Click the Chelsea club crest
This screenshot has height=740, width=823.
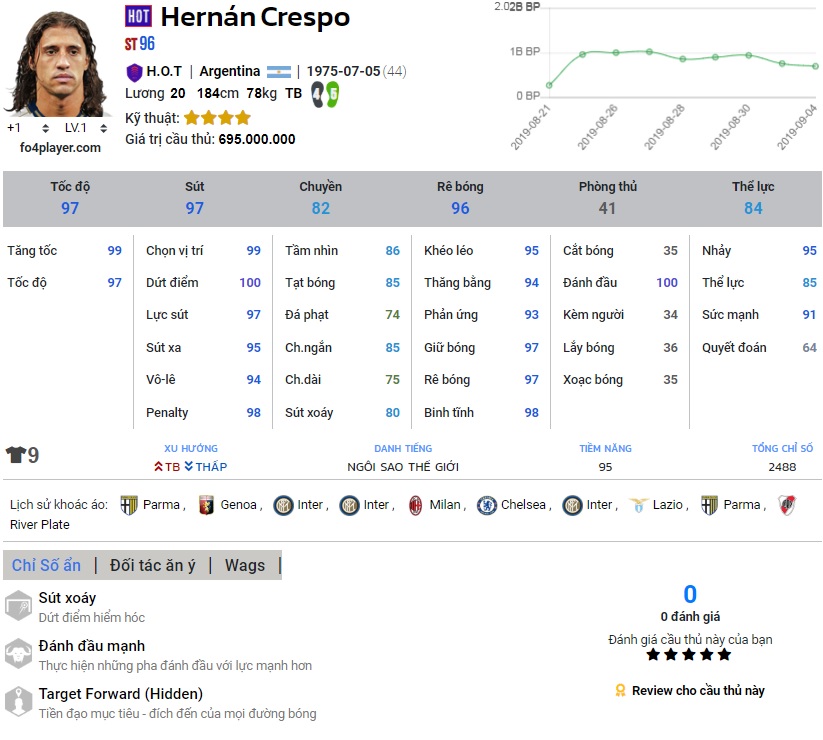487,505
